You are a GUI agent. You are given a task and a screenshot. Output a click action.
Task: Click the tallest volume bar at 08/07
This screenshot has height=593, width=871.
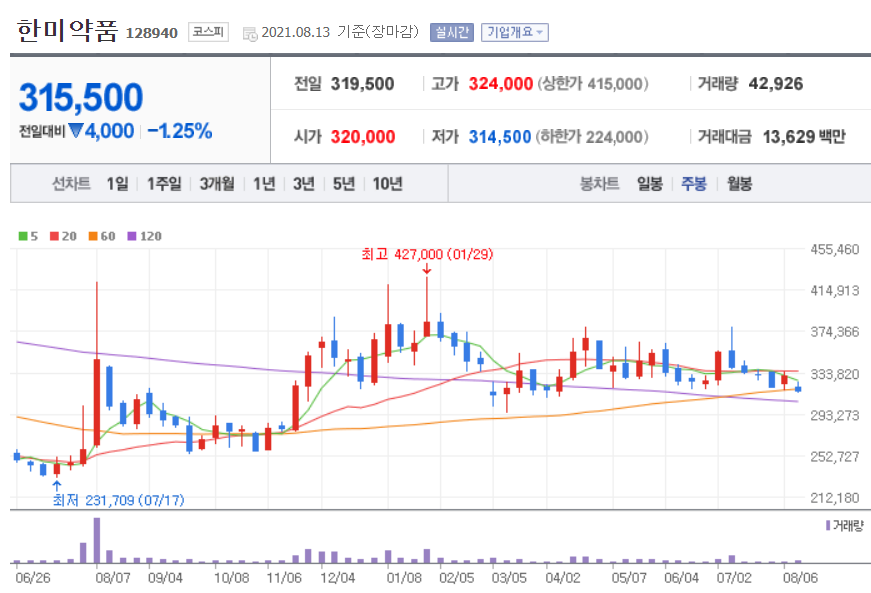click(97, 540)
